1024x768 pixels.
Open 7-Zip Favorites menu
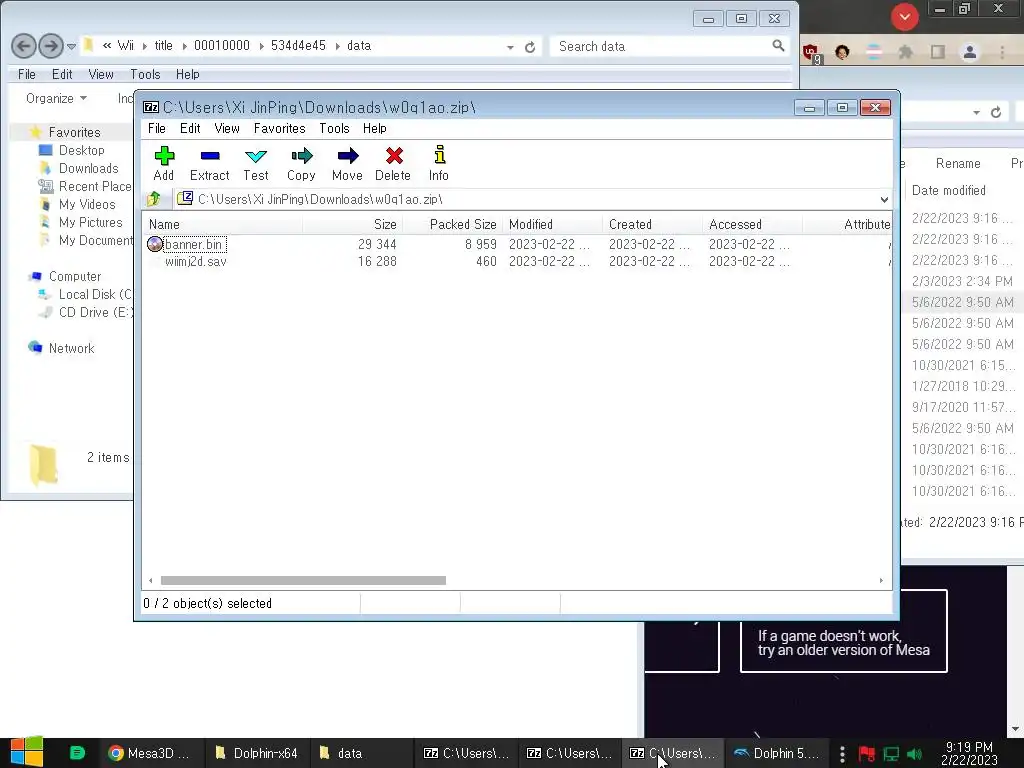tap(280, 128)
